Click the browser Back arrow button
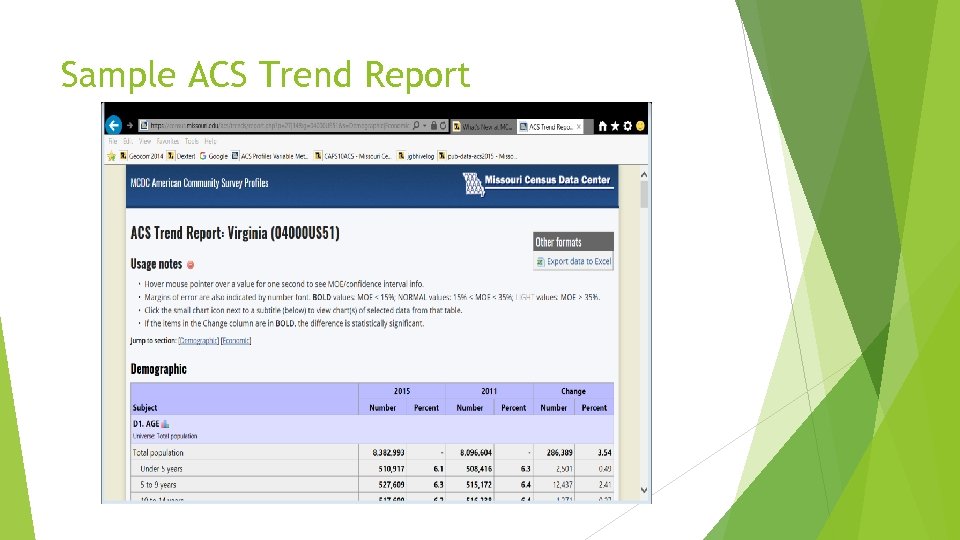Screen dimensions: 960x540 coord(114,125)
